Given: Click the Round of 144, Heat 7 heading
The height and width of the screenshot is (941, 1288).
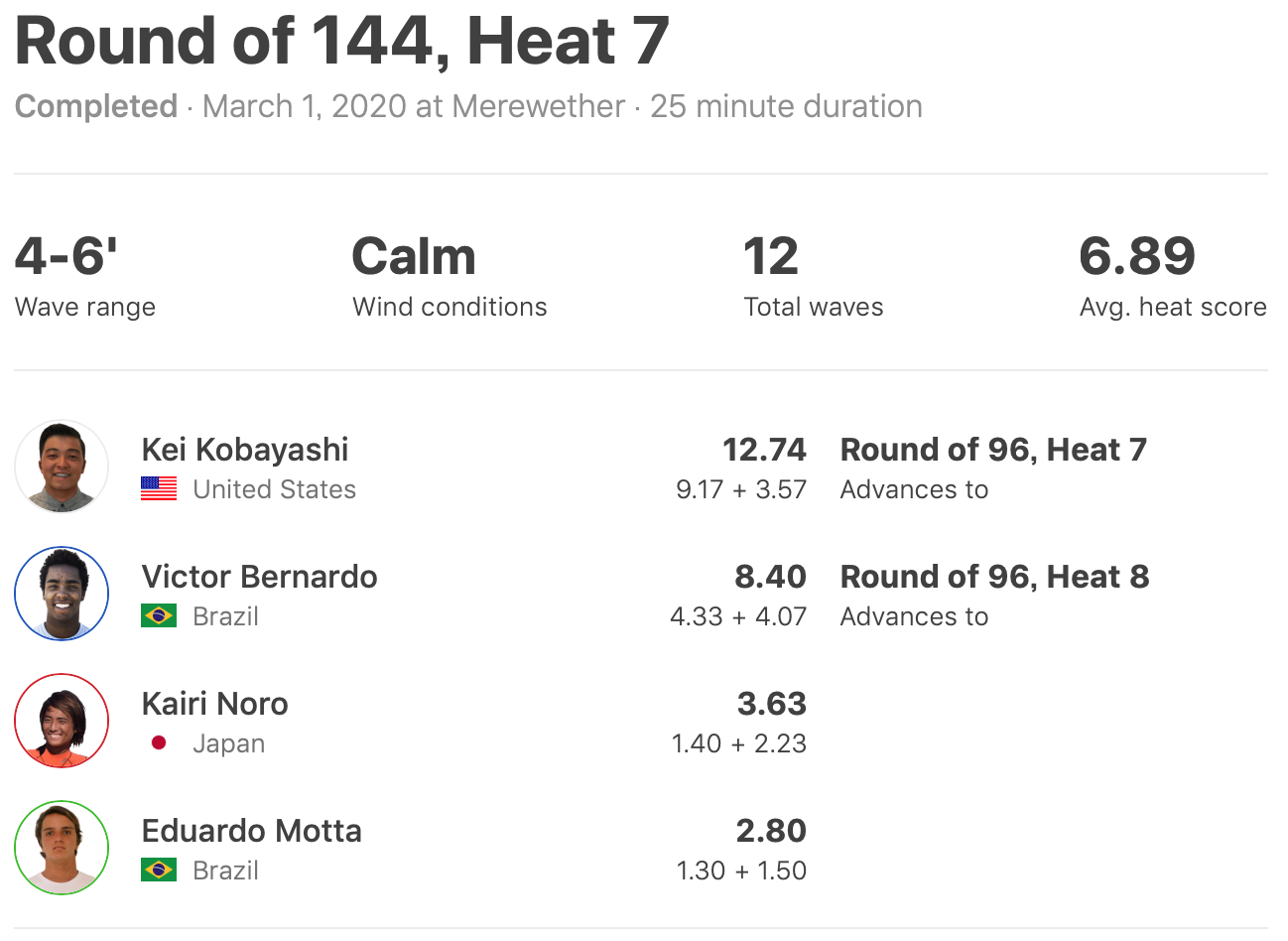Looking at the screenshot, I should point(342,42).
